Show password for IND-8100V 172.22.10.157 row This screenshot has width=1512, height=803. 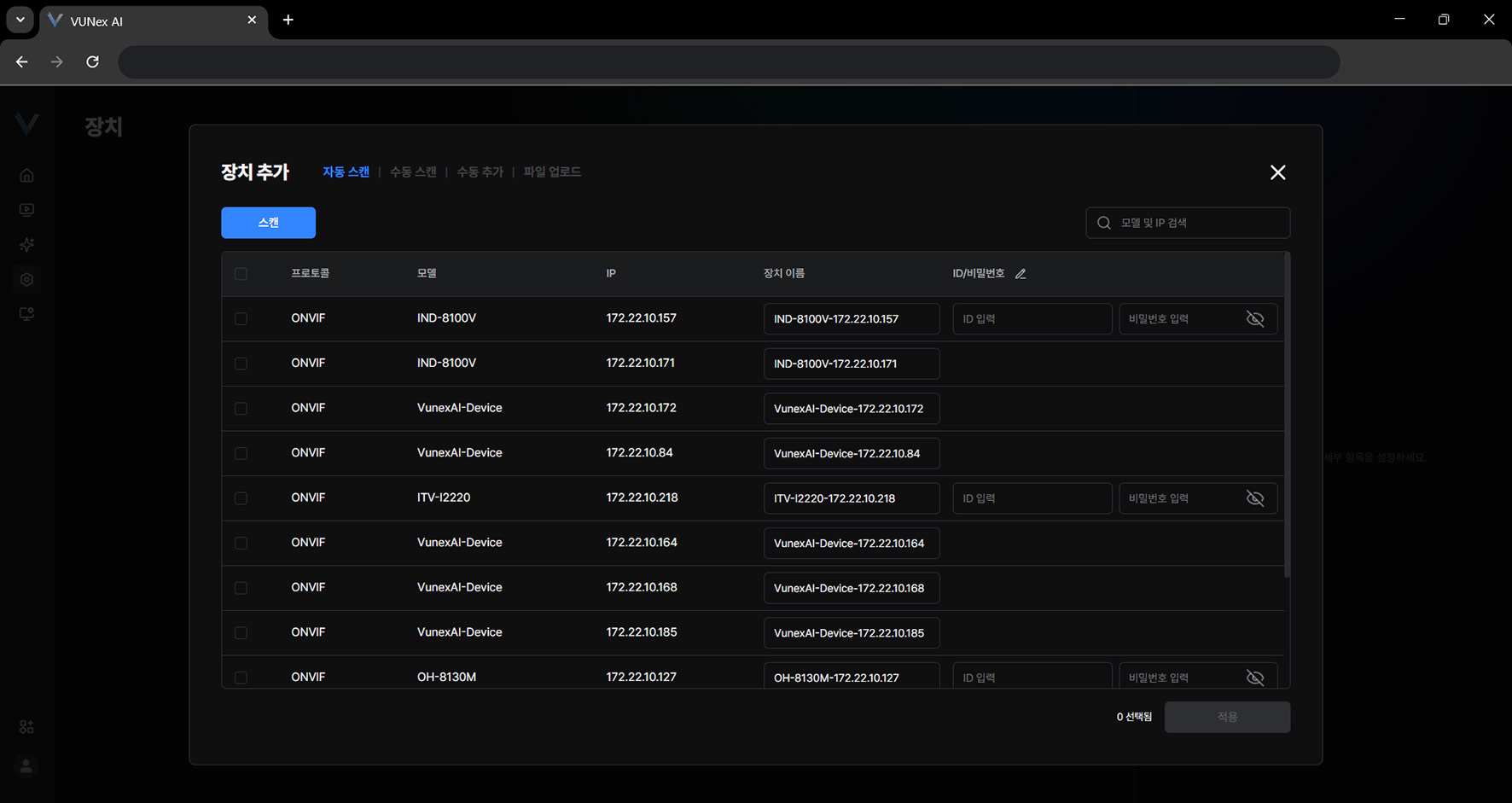click(x=1254, y=319)
